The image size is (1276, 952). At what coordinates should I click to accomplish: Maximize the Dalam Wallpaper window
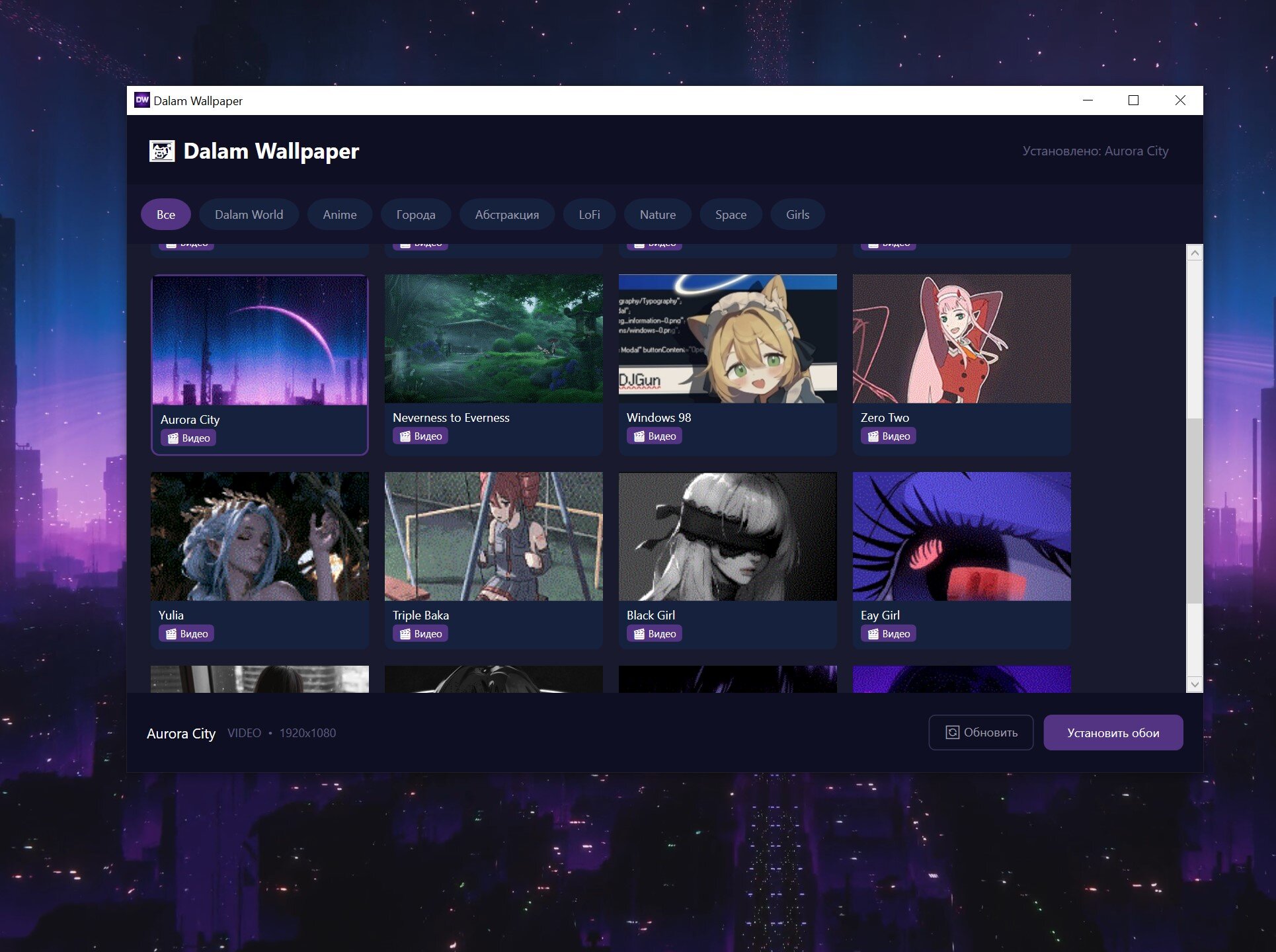pyautogui.click(x=1133, y=100)
